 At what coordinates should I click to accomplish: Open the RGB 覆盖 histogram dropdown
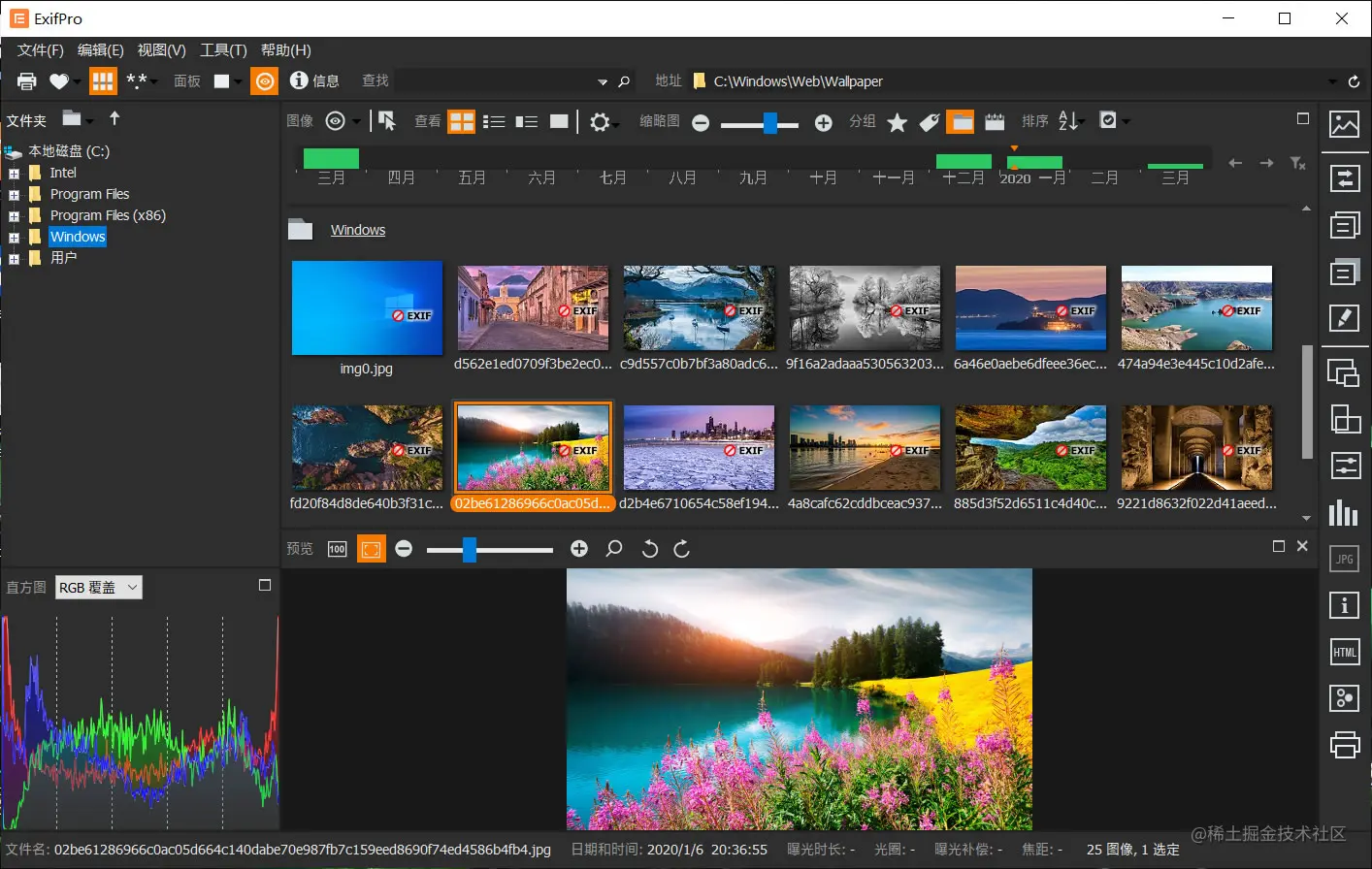[99, 587]
